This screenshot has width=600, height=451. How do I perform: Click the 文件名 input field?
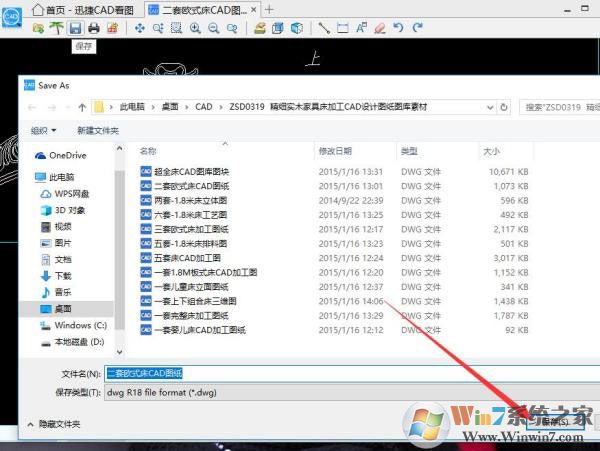352,373
